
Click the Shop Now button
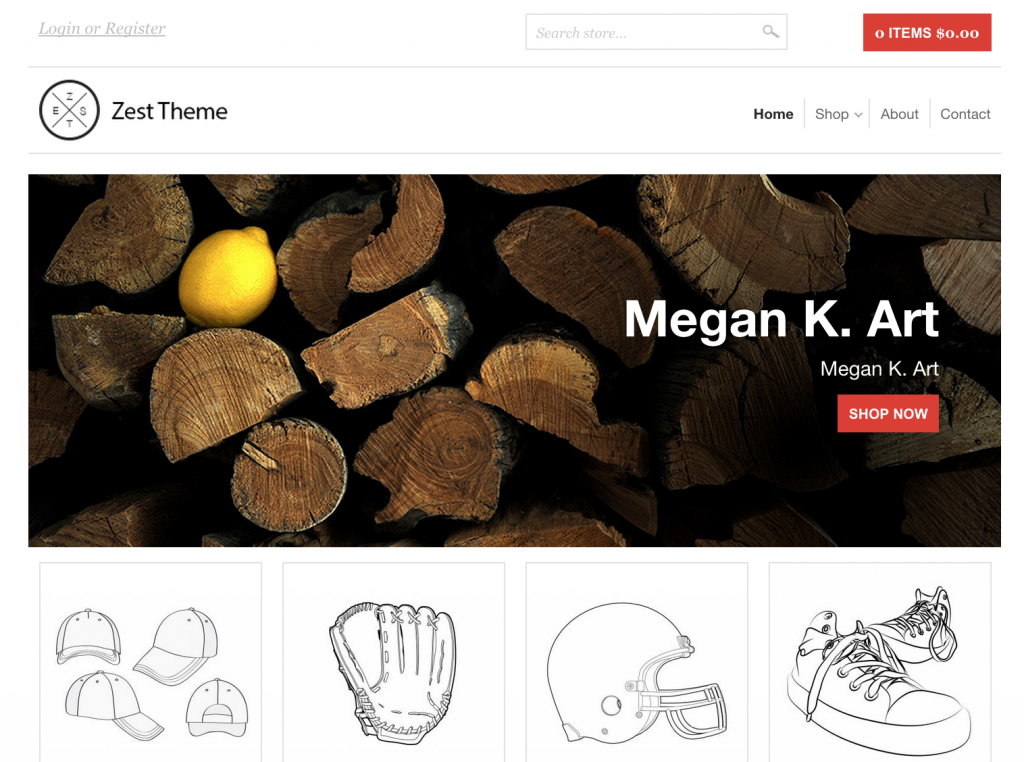(x=888, y=413)
